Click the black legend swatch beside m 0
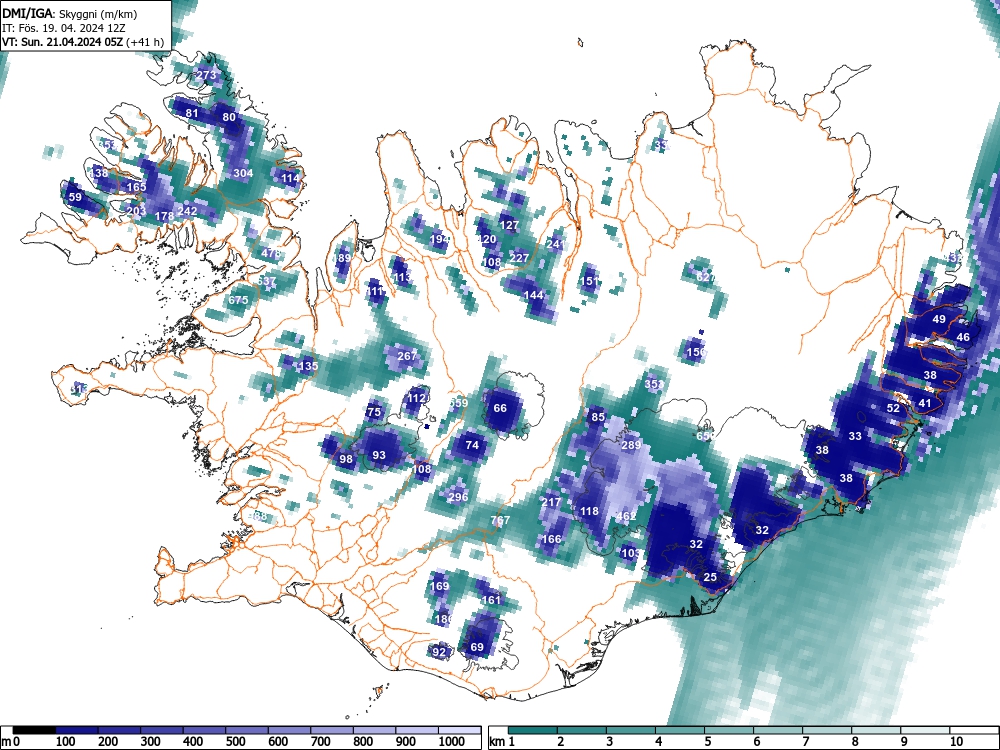The image size is (1000, 750). 34,731
